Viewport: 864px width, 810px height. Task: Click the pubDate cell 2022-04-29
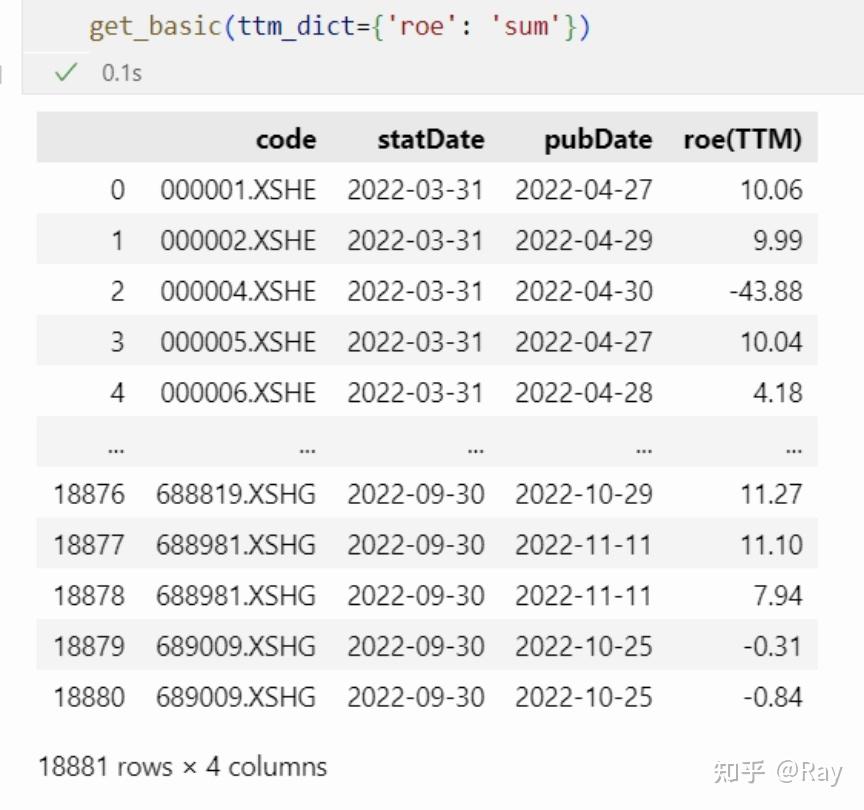coord(583,241)
